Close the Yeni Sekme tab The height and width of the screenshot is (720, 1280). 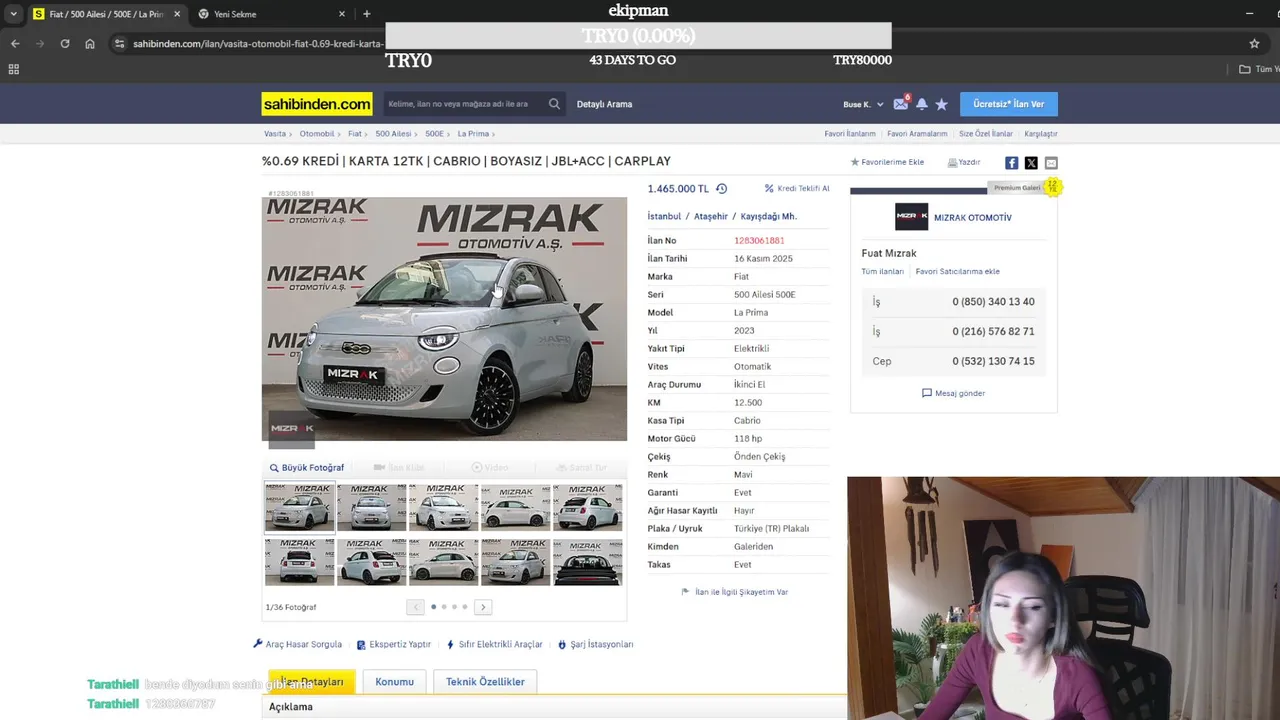point(342,14)
